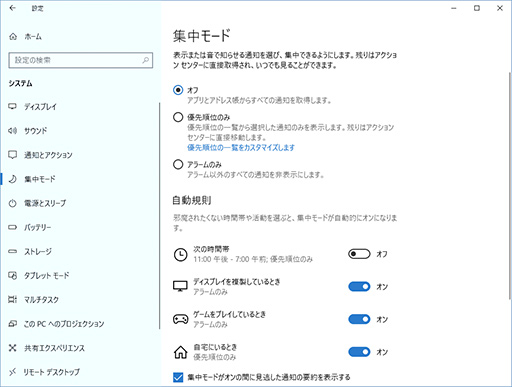Open サウンド settings page
The image size is (512, 387).
pyautogui.click(x=80, y=131)
